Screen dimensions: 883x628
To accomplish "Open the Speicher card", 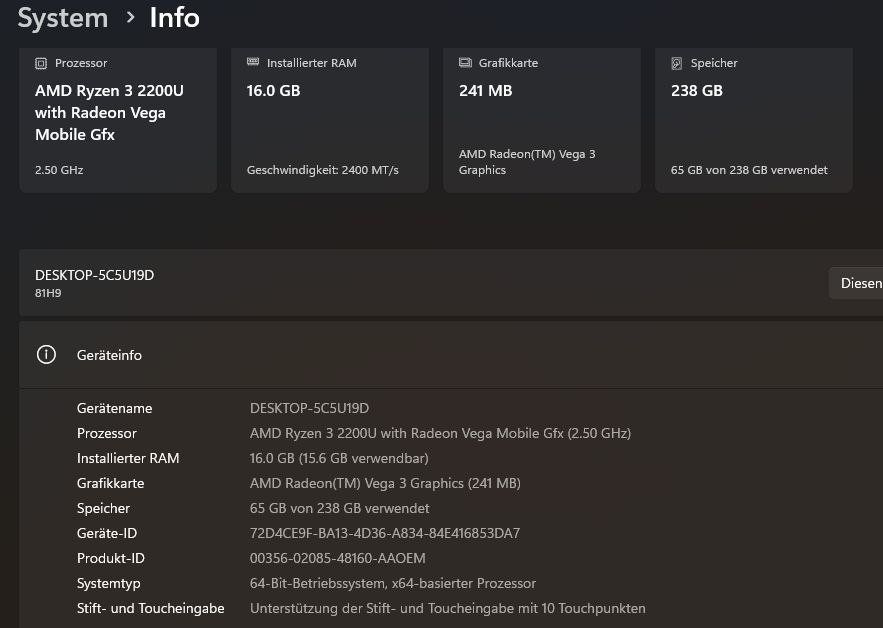I will (753, 120).
